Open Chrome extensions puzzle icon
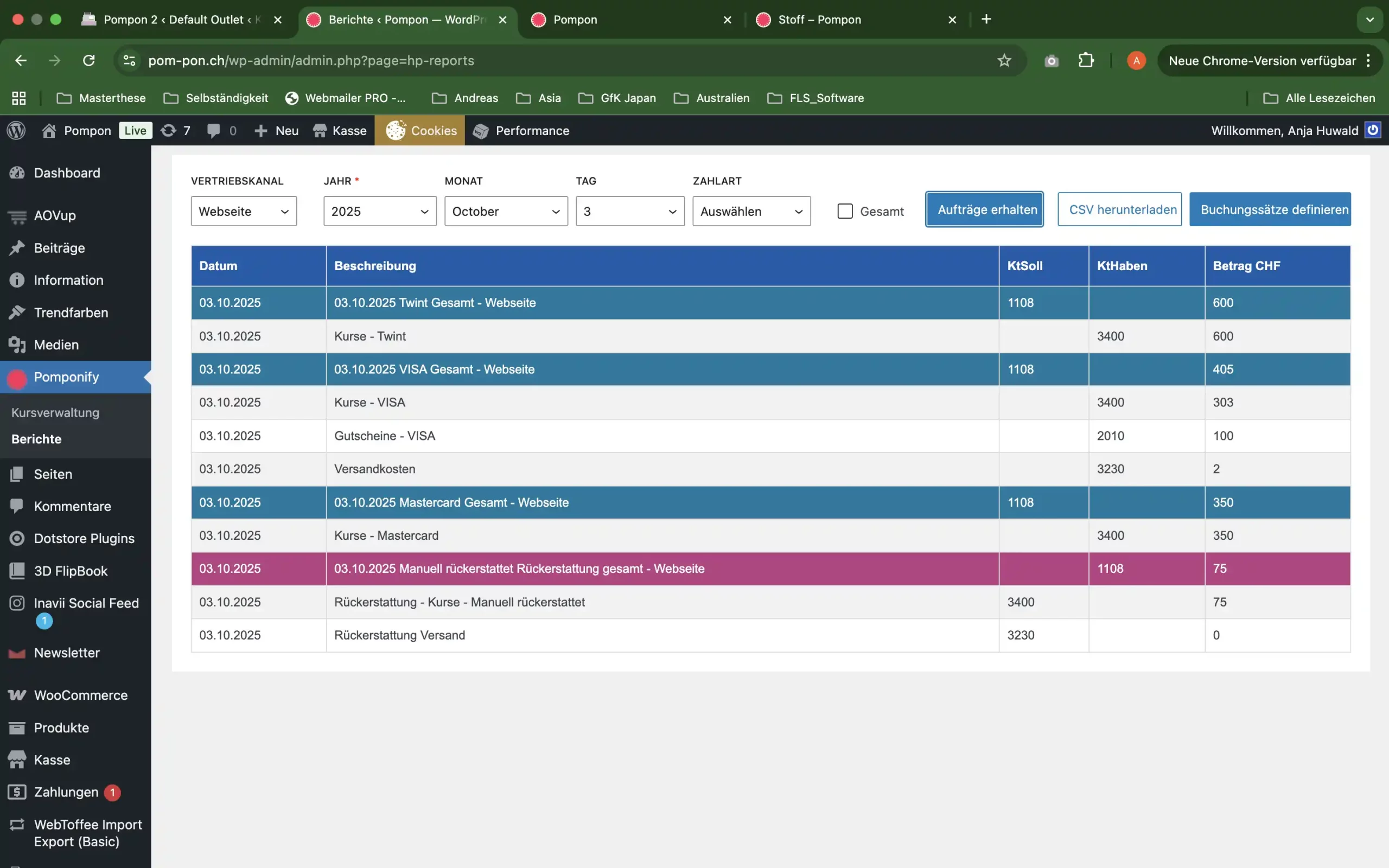The width and height of the screenshot is (1389, 868). [1085, 60]
